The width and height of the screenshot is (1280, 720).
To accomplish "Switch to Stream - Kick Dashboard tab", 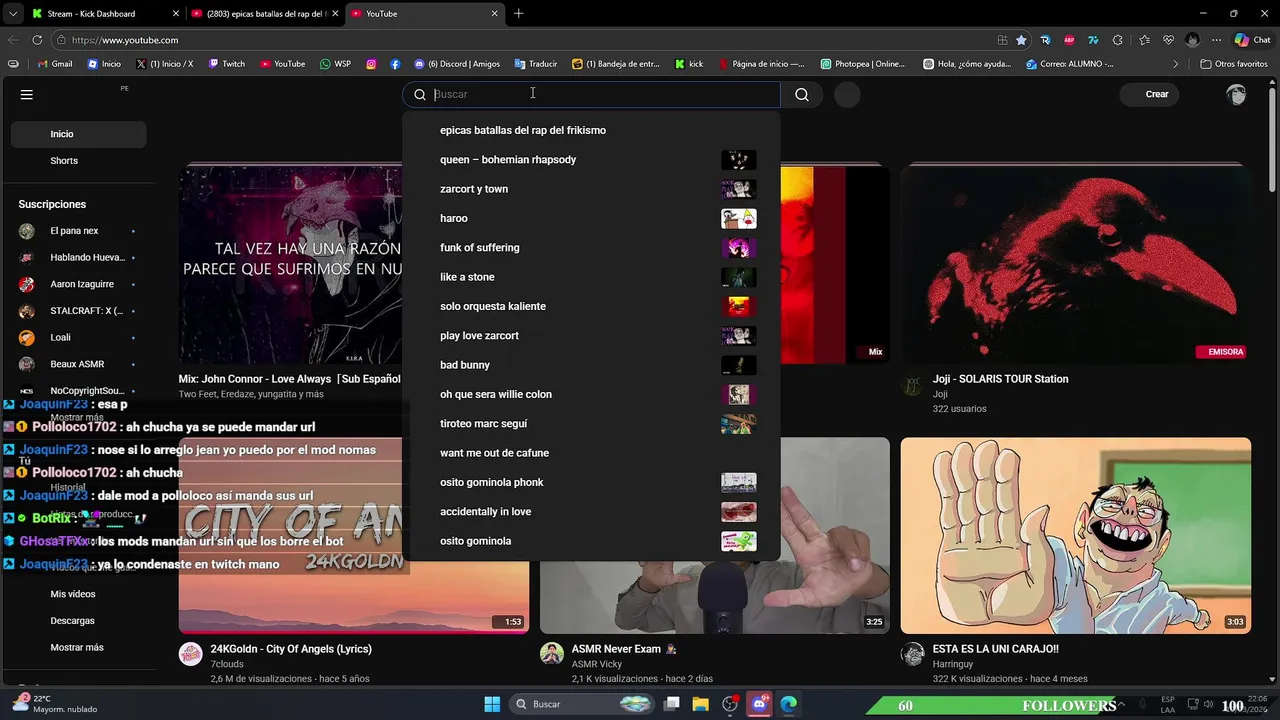I will [104, 14].
